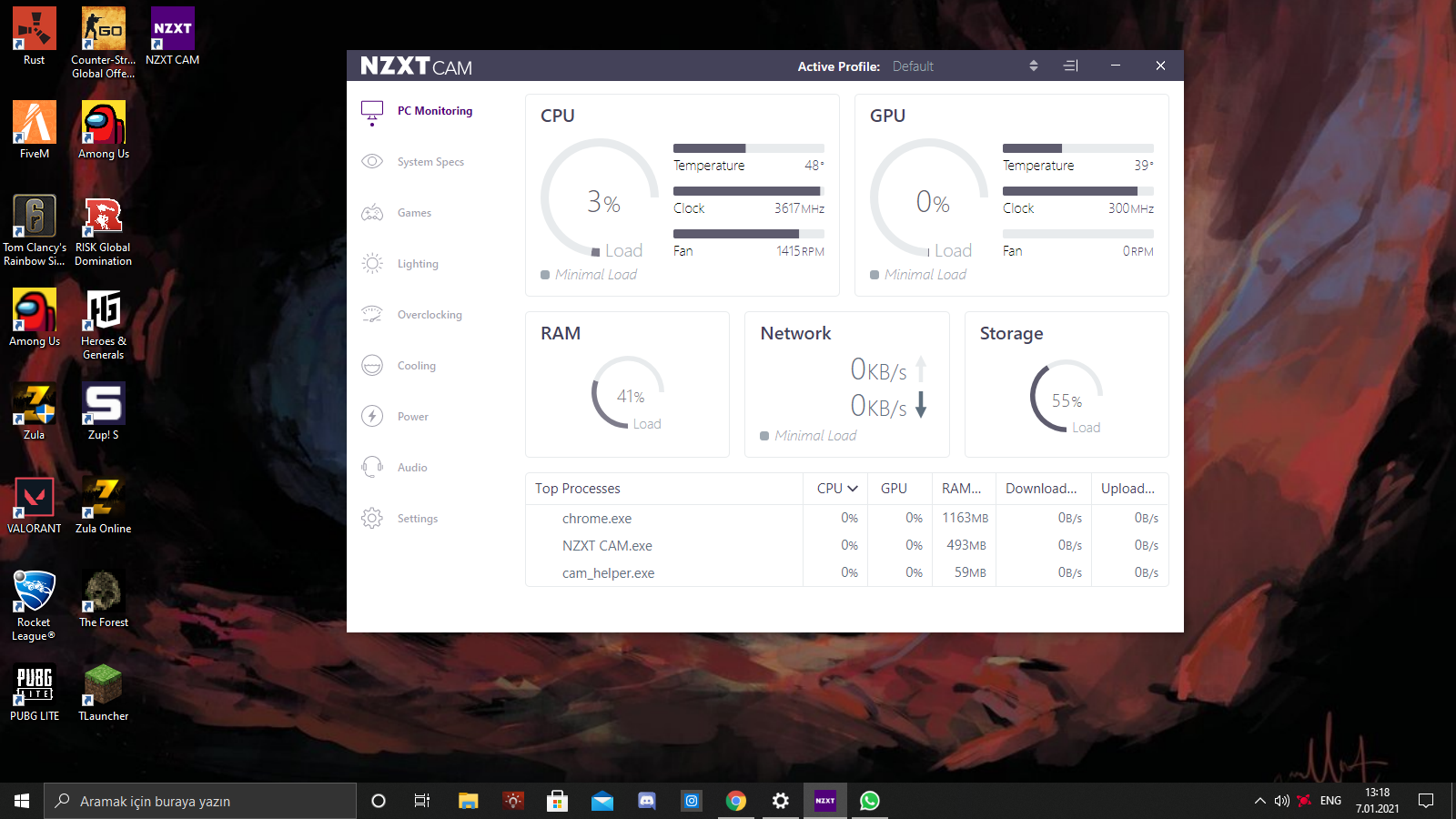Select Tom Clancy's Rainbow Six desktop icon
Viewport: 1456px width, 819px height.
[35, 230]
